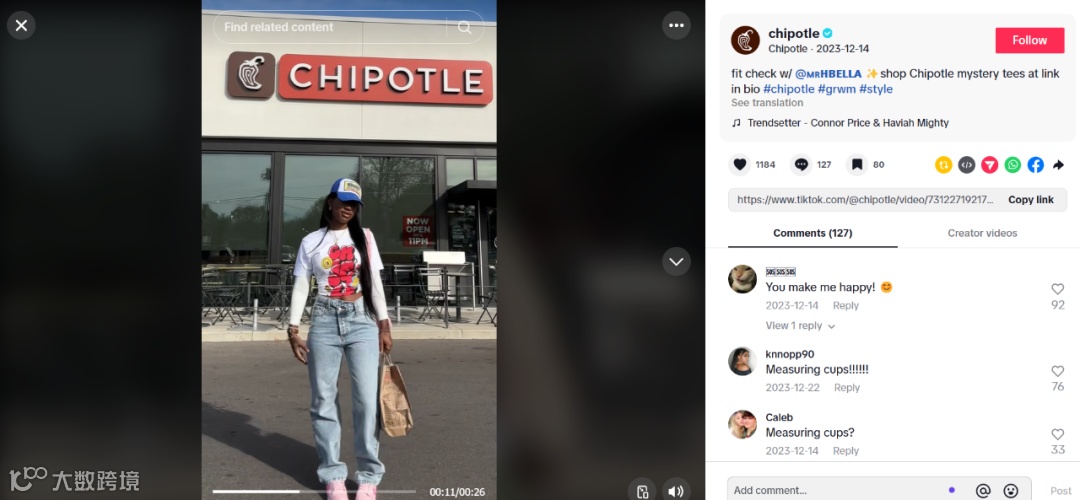Screen dimensions: 1080x500
Task: Save video with the bookmark icon
Action: point(857,165)
